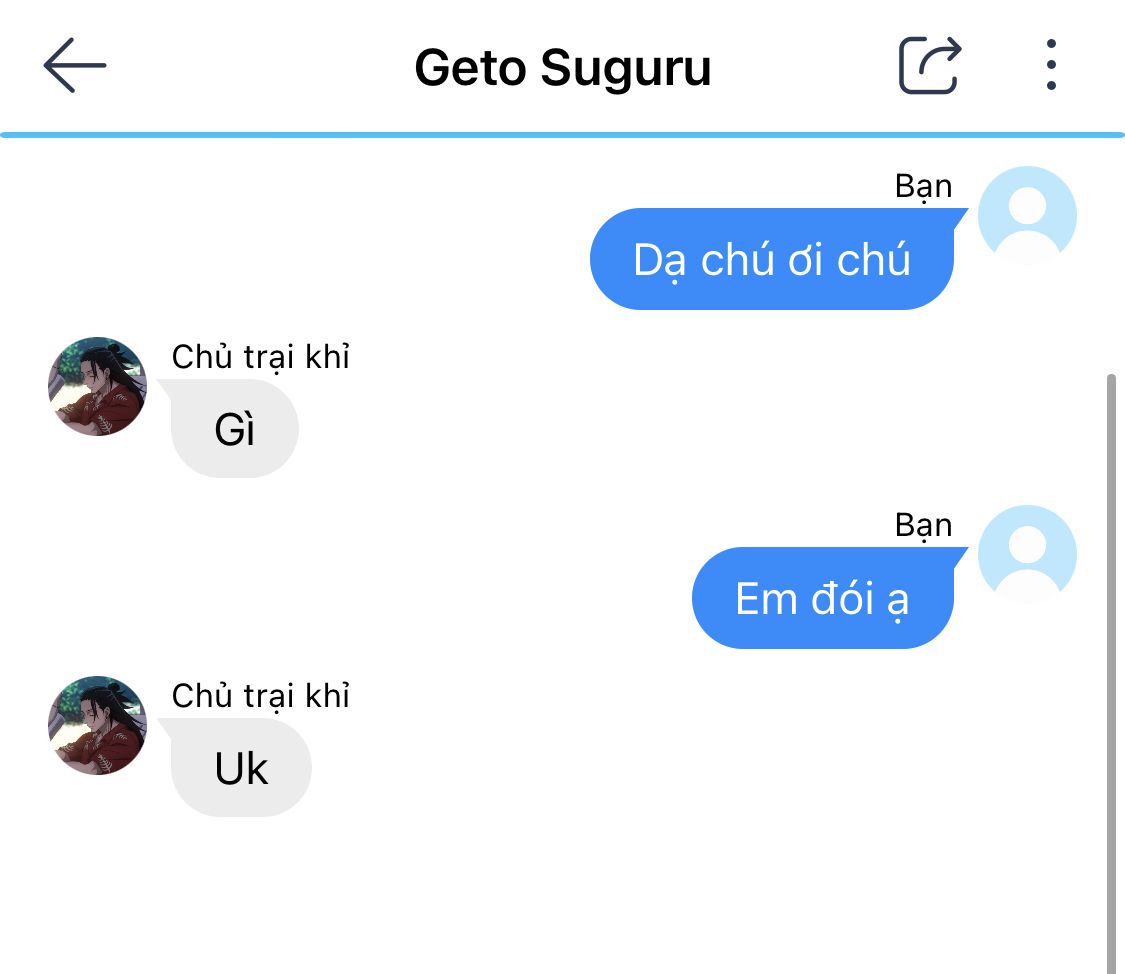This screenshot has width=1125, height=974.
Task: Open the three-dot more options menu
Action: [x=1051, y=65]
